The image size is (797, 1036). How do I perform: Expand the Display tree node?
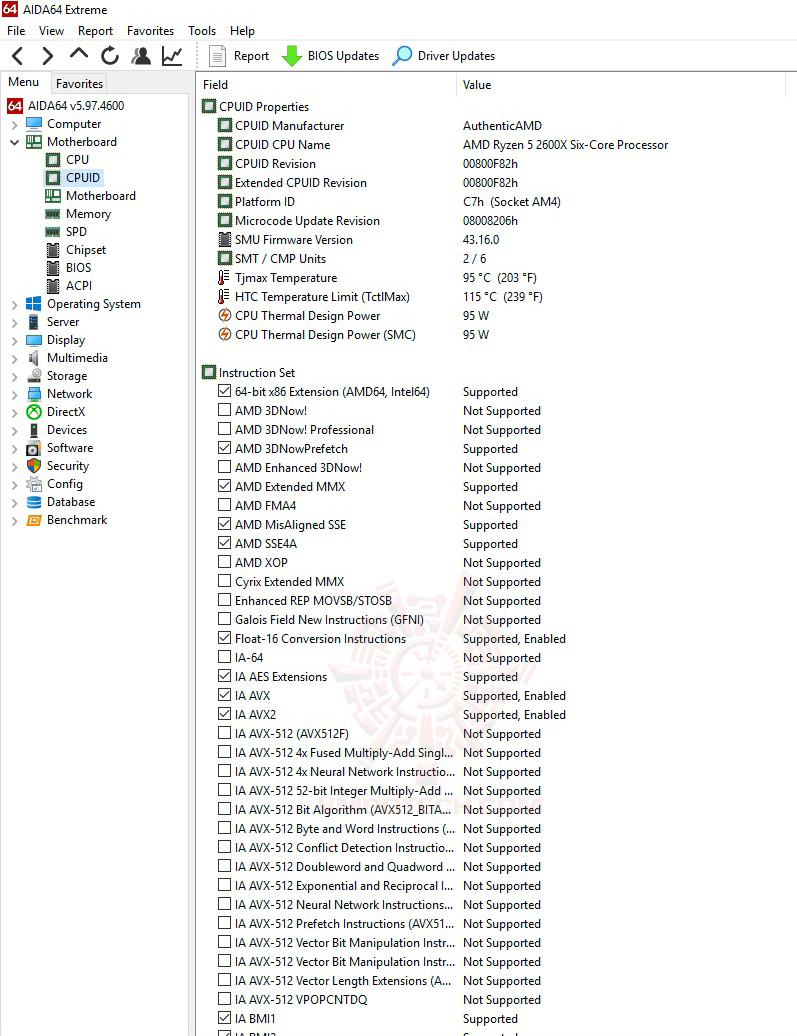tap(15, 340)
